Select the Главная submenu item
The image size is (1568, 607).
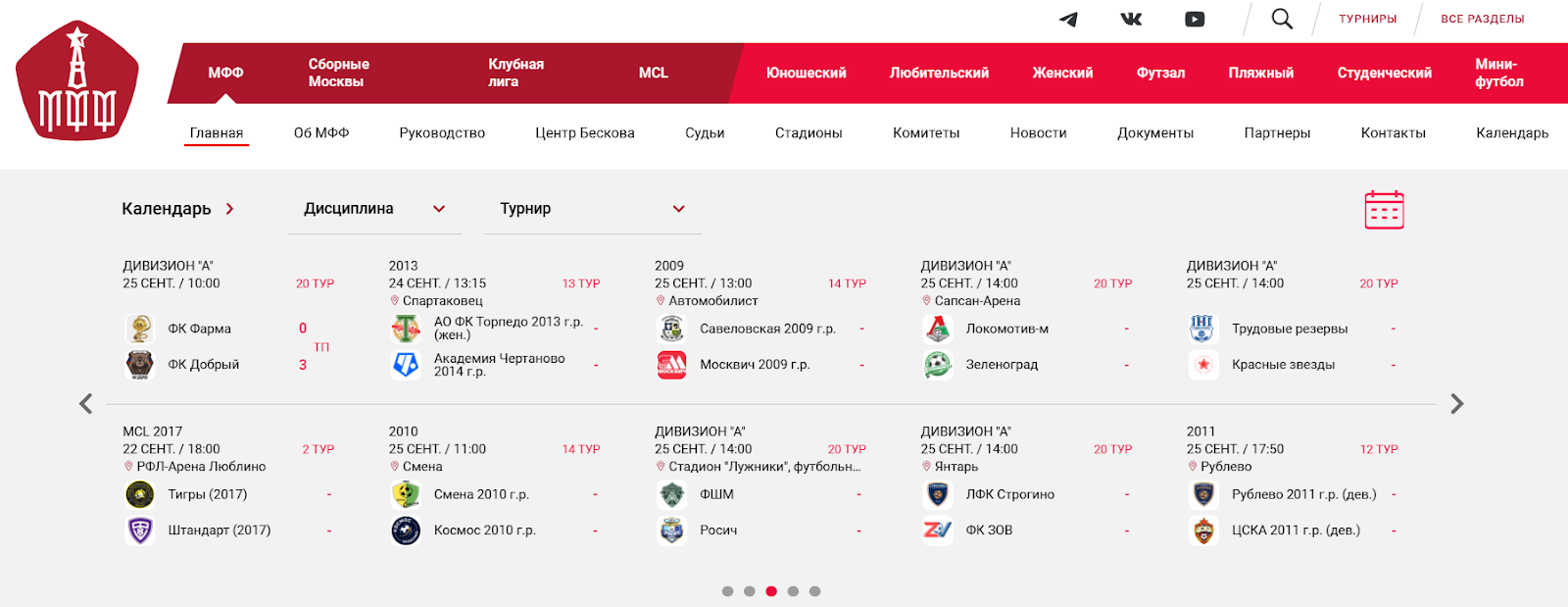[217, 133]
